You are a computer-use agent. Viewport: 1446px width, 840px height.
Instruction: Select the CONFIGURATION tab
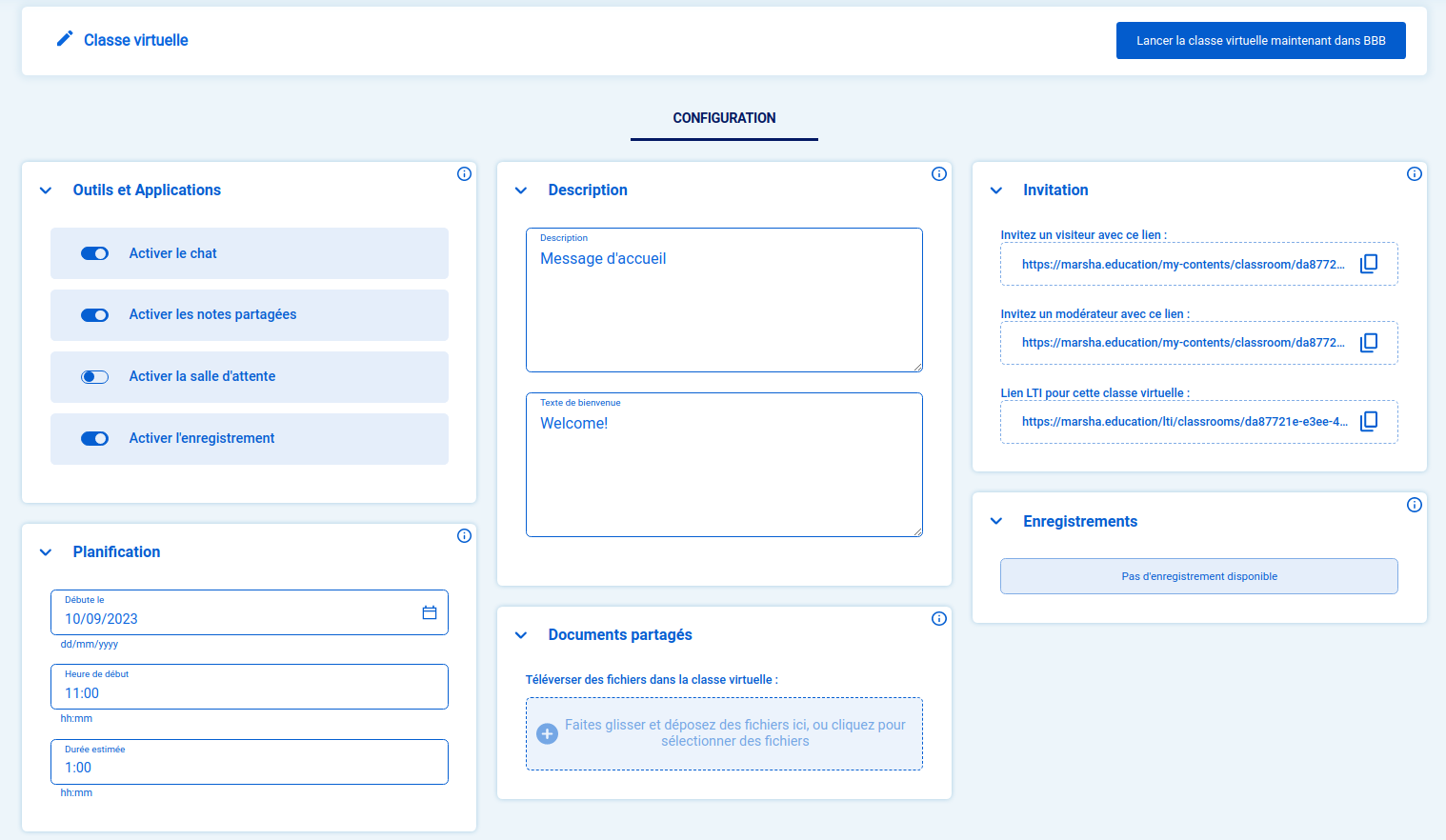724,118
